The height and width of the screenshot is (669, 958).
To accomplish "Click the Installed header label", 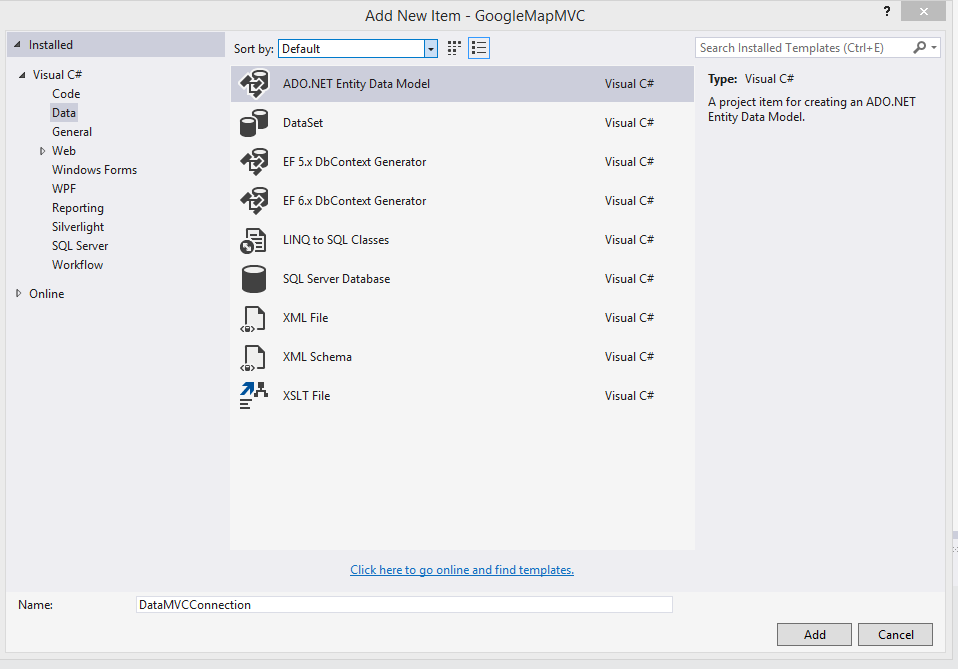I will point(51,45).
